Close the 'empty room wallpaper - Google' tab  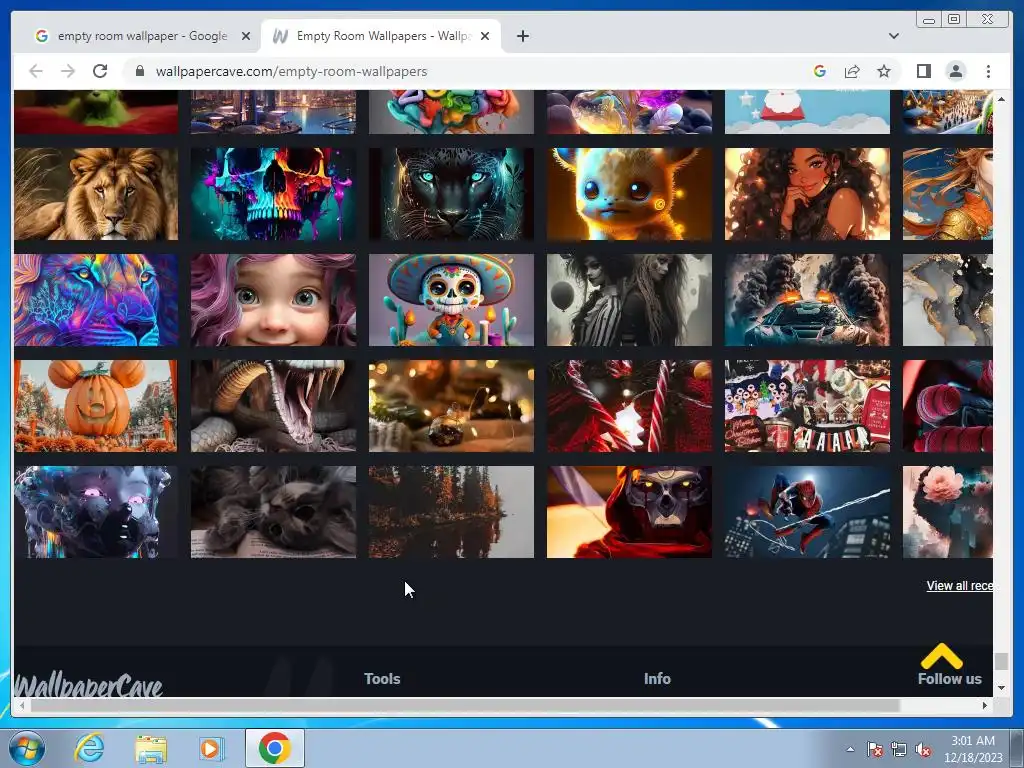point(246,36)
